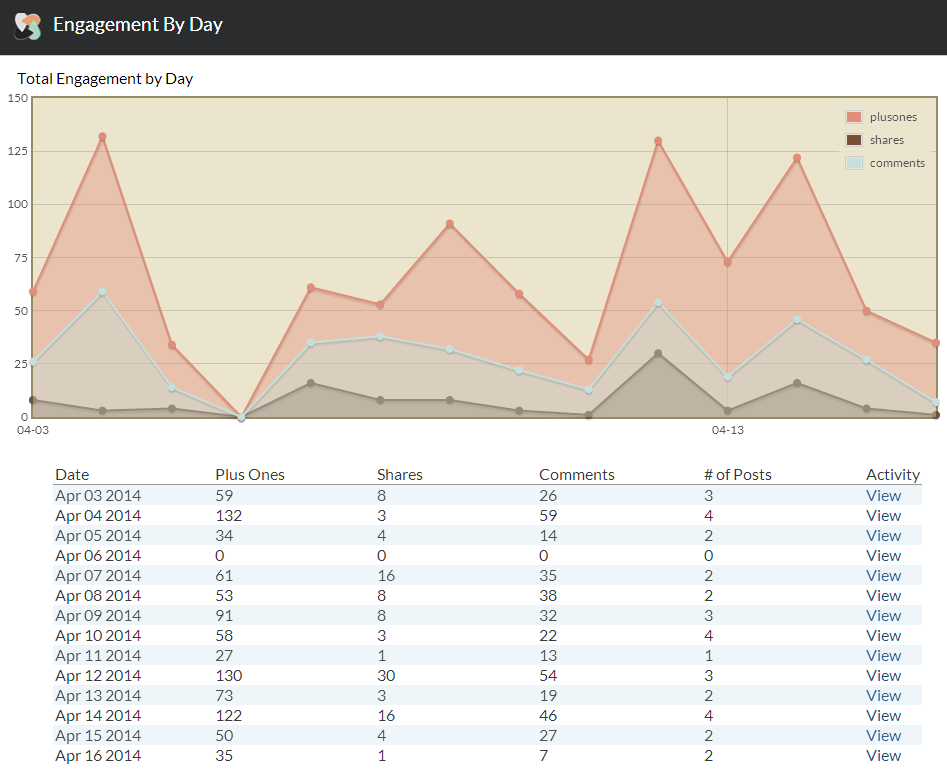Click the plusones legend color swatch
The image size is (947, 781).
pyautogui.click(x=853, y=117)
